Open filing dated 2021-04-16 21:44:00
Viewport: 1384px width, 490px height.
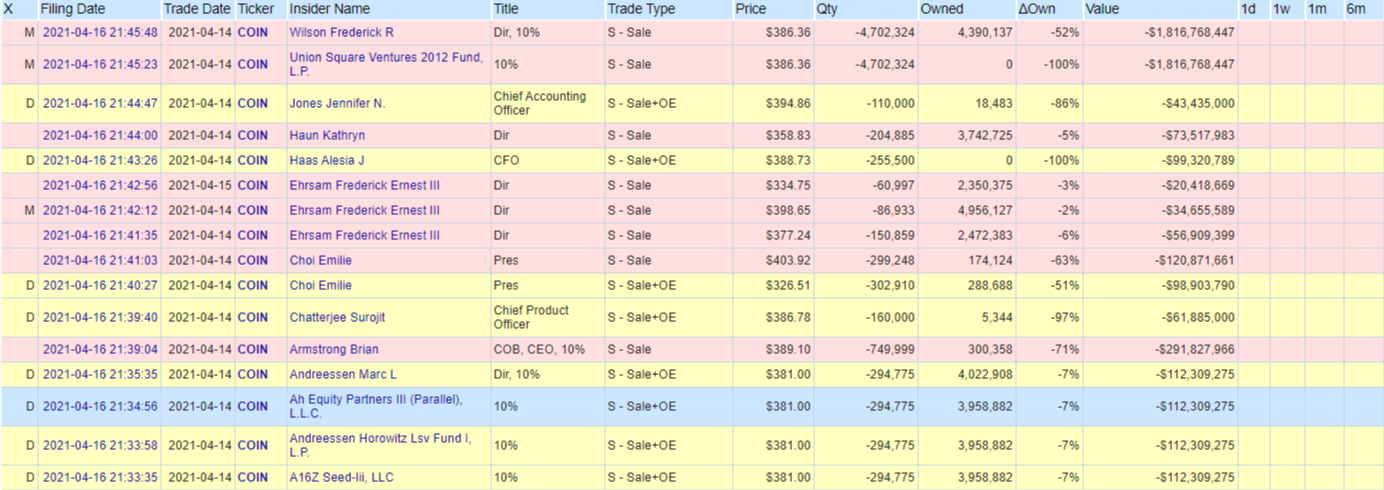pos(100,135)
